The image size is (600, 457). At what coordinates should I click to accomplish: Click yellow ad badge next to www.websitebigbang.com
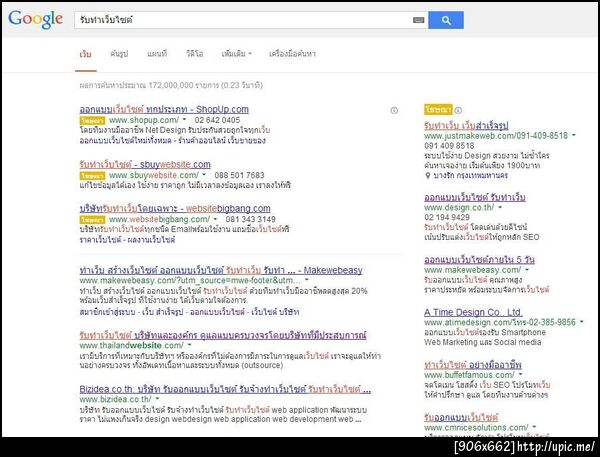pyautogui.click(x=92, y=220)
